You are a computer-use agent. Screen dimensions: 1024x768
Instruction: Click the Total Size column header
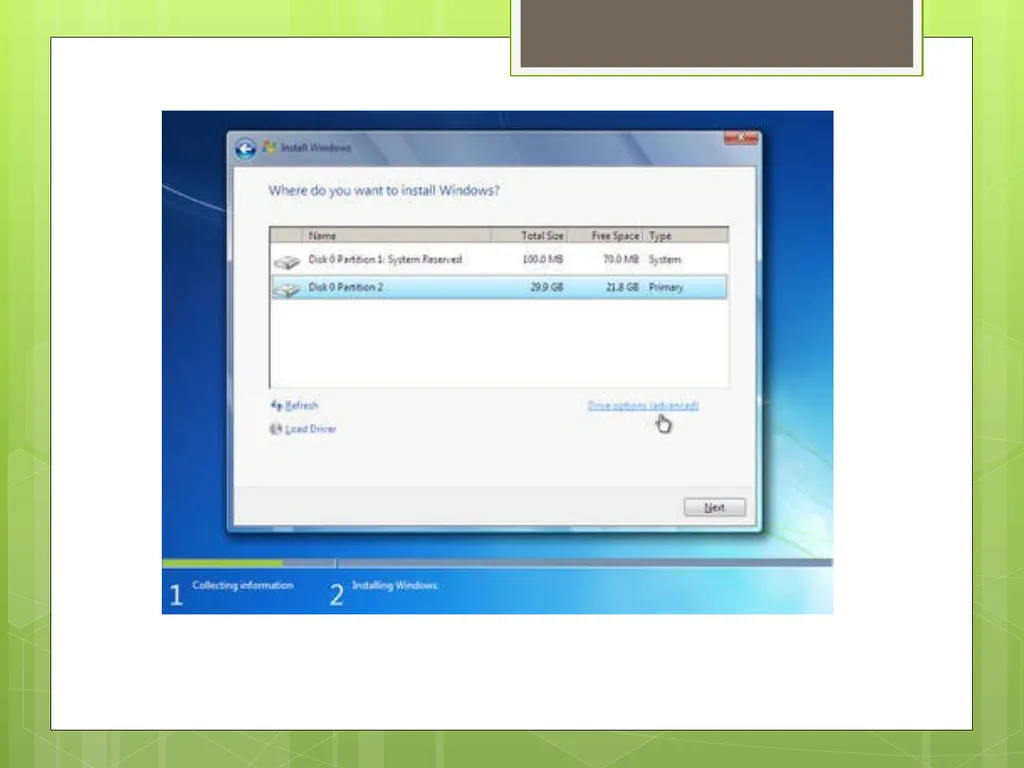(x=530, y=235)
